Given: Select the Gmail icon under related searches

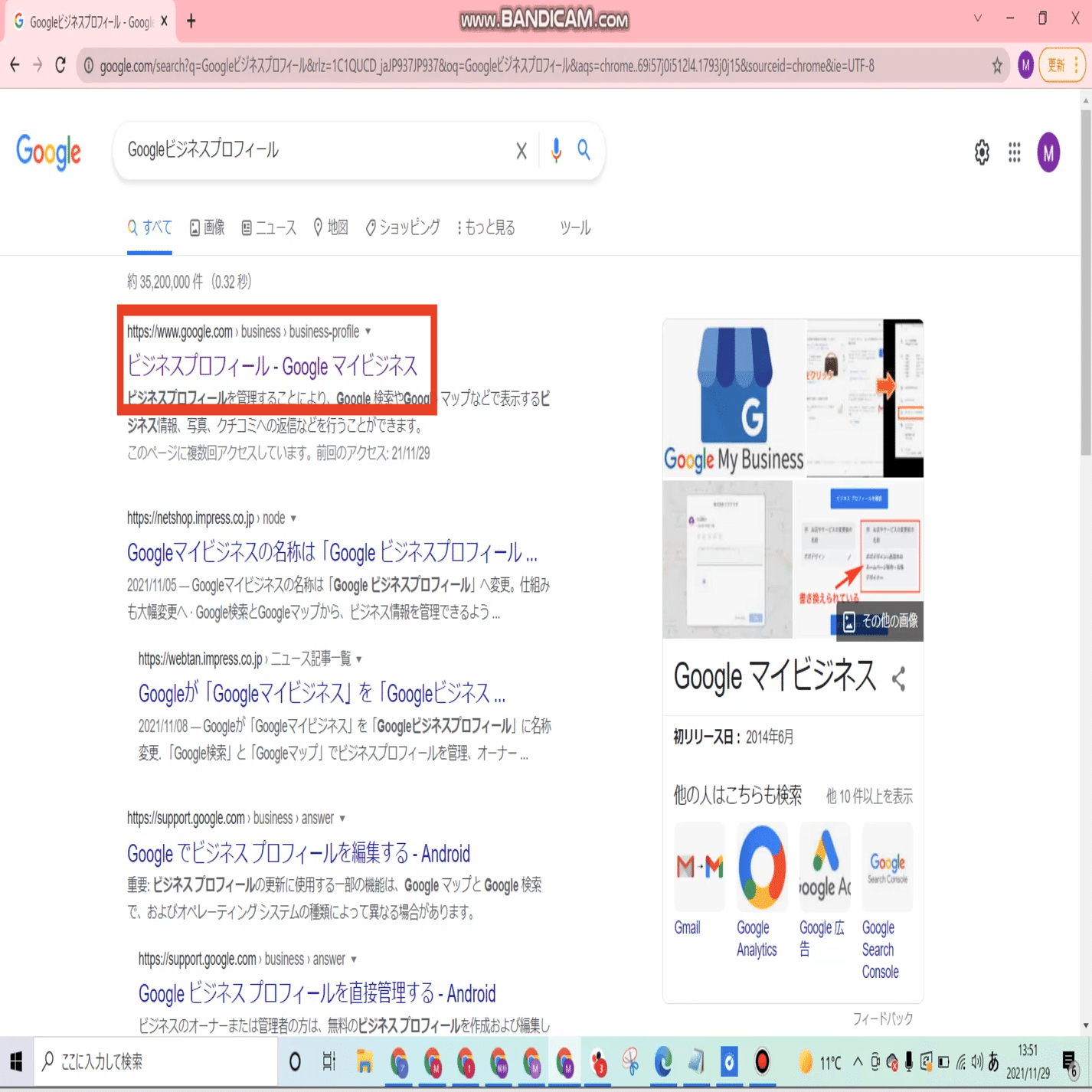Looking at the screenshot, I should [x=698, y=866].
